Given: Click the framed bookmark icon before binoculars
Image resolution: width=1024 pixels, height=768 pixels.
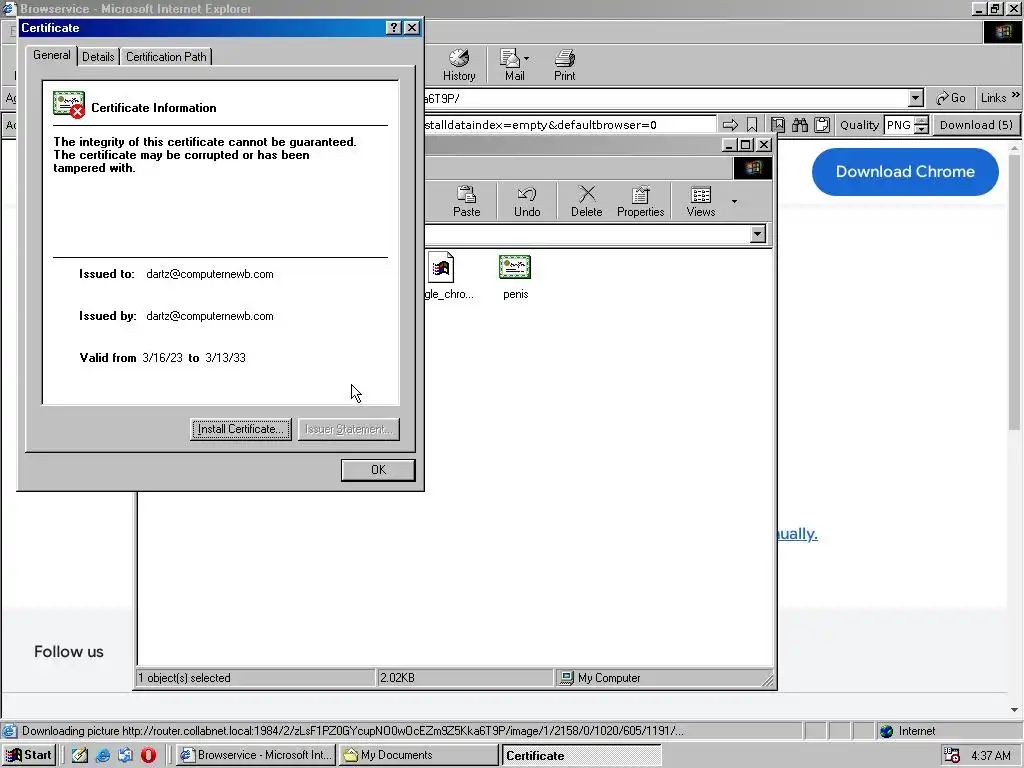Looking at the screenshot, I should tap(778, 125).
